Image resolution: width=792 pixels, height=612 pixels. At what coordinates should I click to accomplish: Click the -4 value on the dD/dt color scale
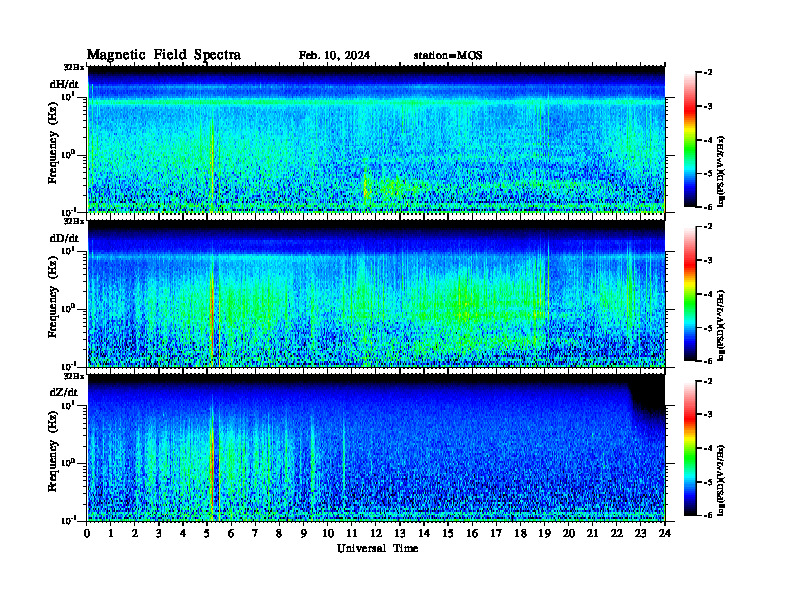[708, 294]
